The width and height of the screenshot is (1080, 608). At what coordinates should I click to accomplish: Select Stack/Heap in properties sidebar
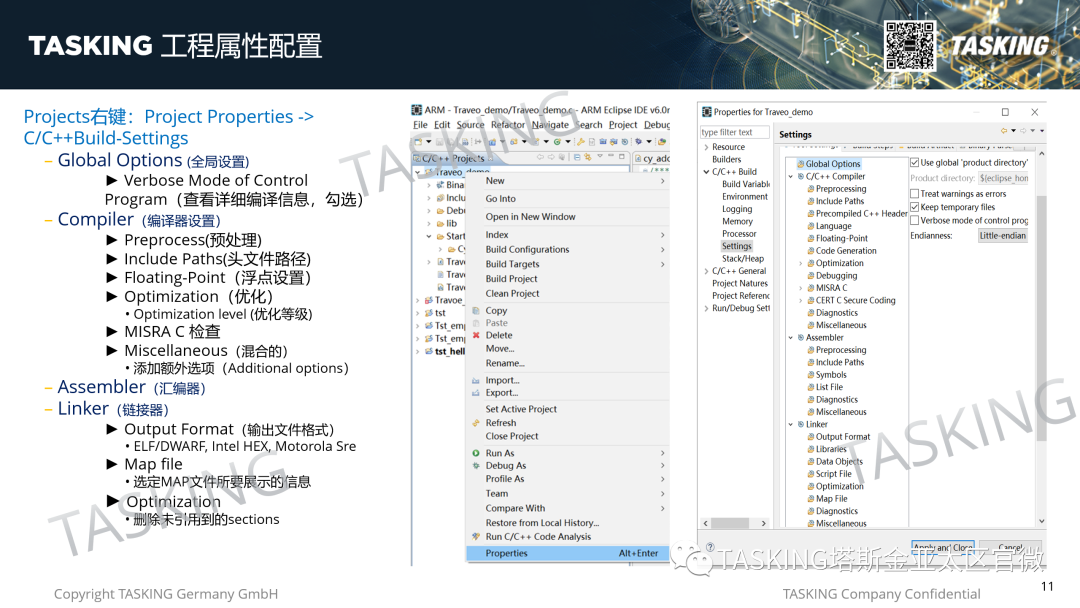(x=742, y=258)
